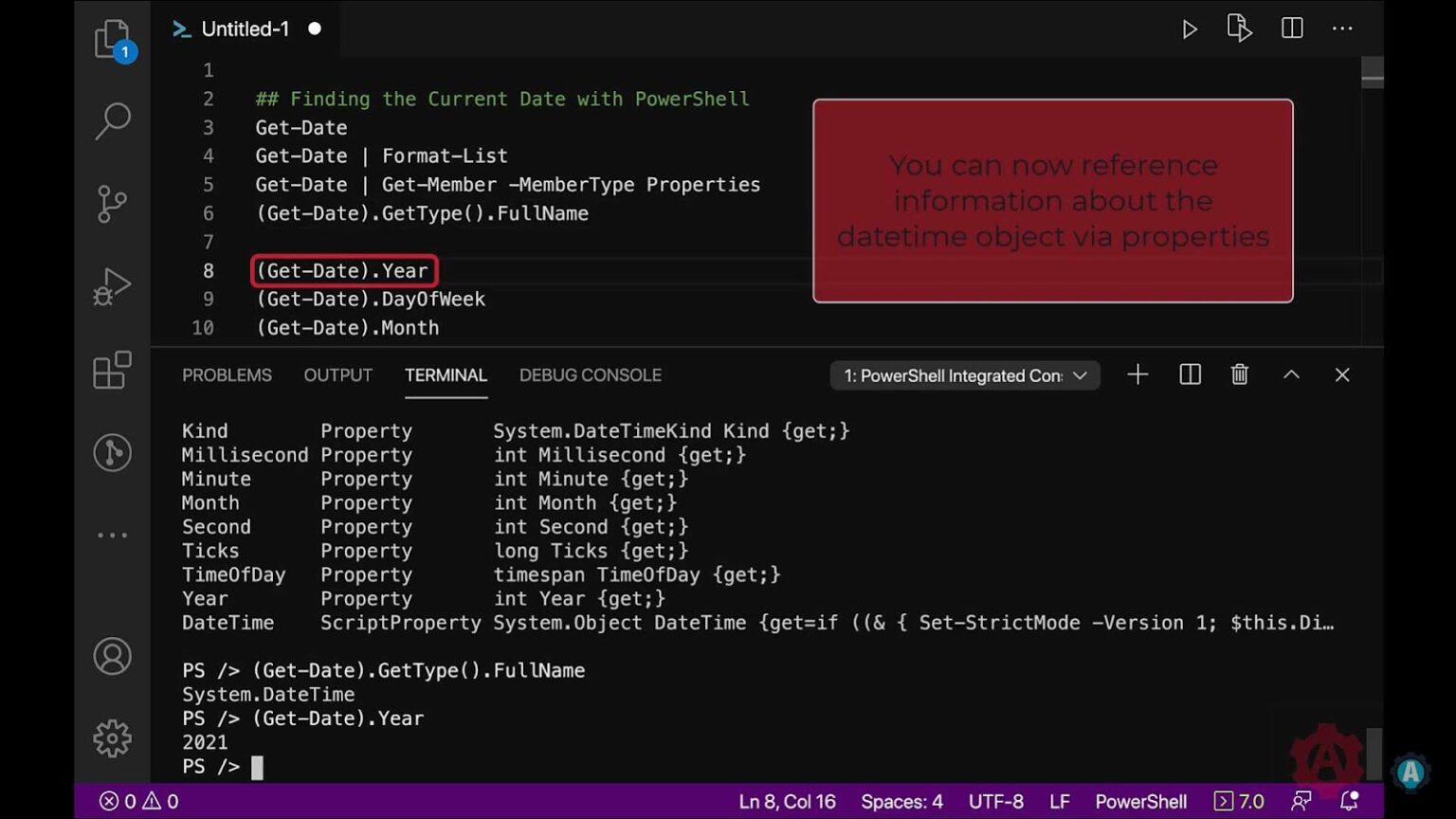The image size is (1456, 819).
Task: Click the Untitled-1 editor tab
Action: coord(245,29)
